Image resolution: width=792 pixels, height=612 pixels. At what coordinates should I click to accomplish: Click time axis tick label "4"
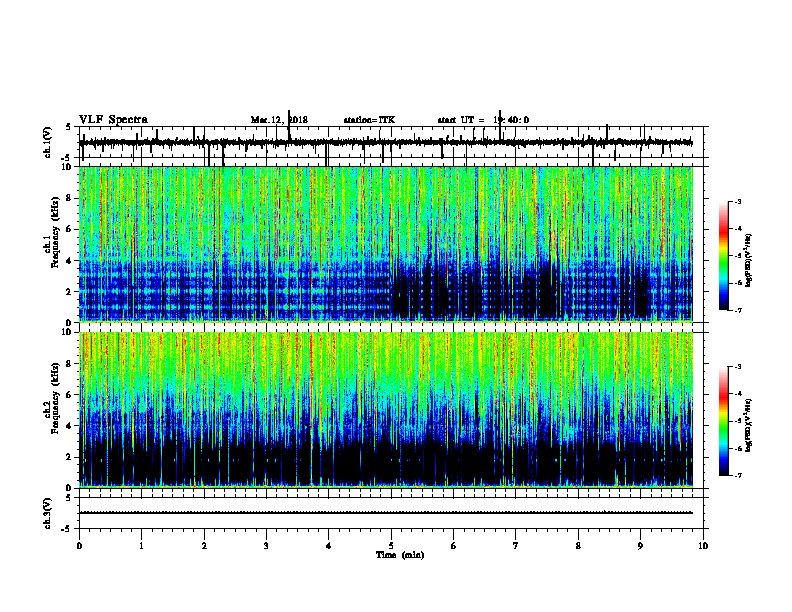pos(329,546)
